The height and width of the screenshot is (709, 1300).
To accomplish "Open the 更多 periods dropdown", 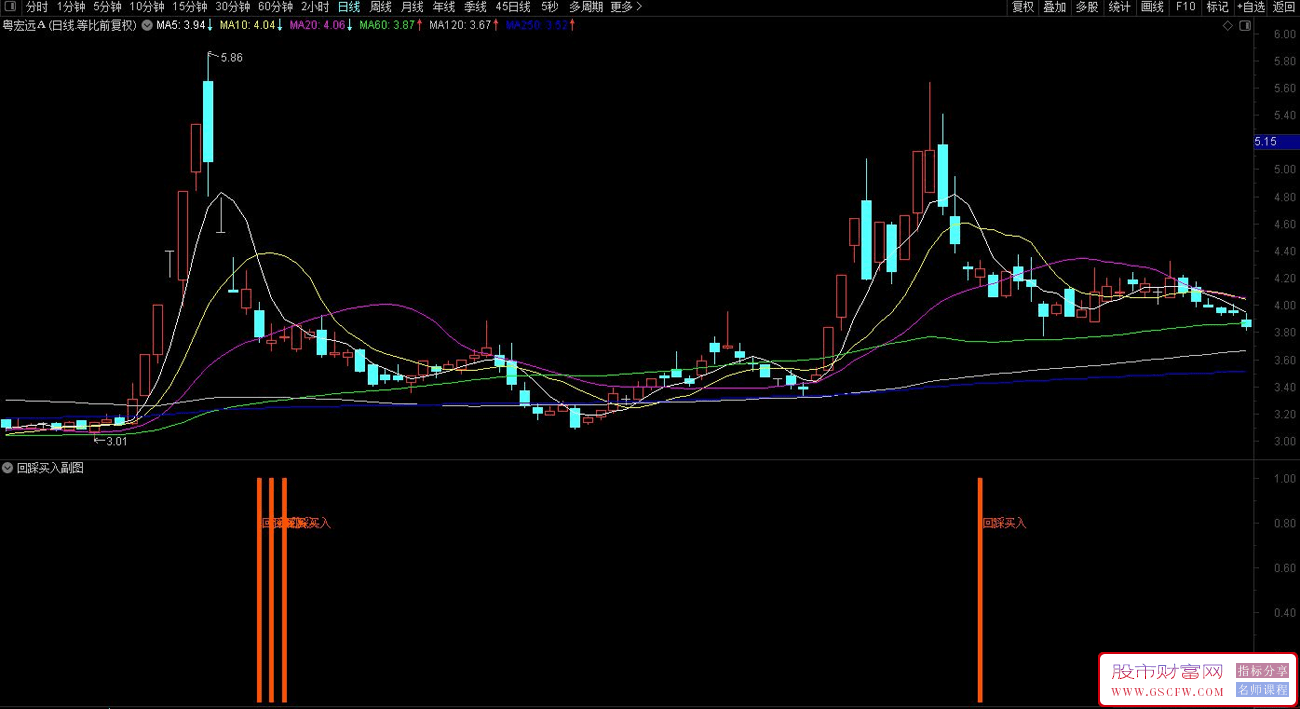I will coord(626,6).
